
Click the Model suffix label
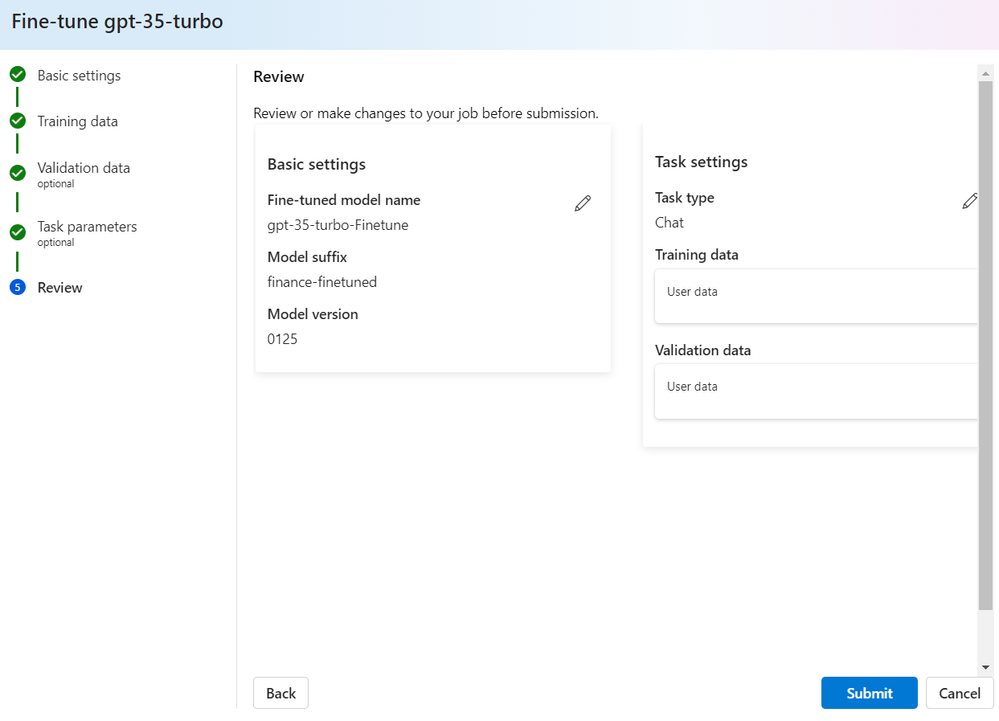click(x=307, y=257)
